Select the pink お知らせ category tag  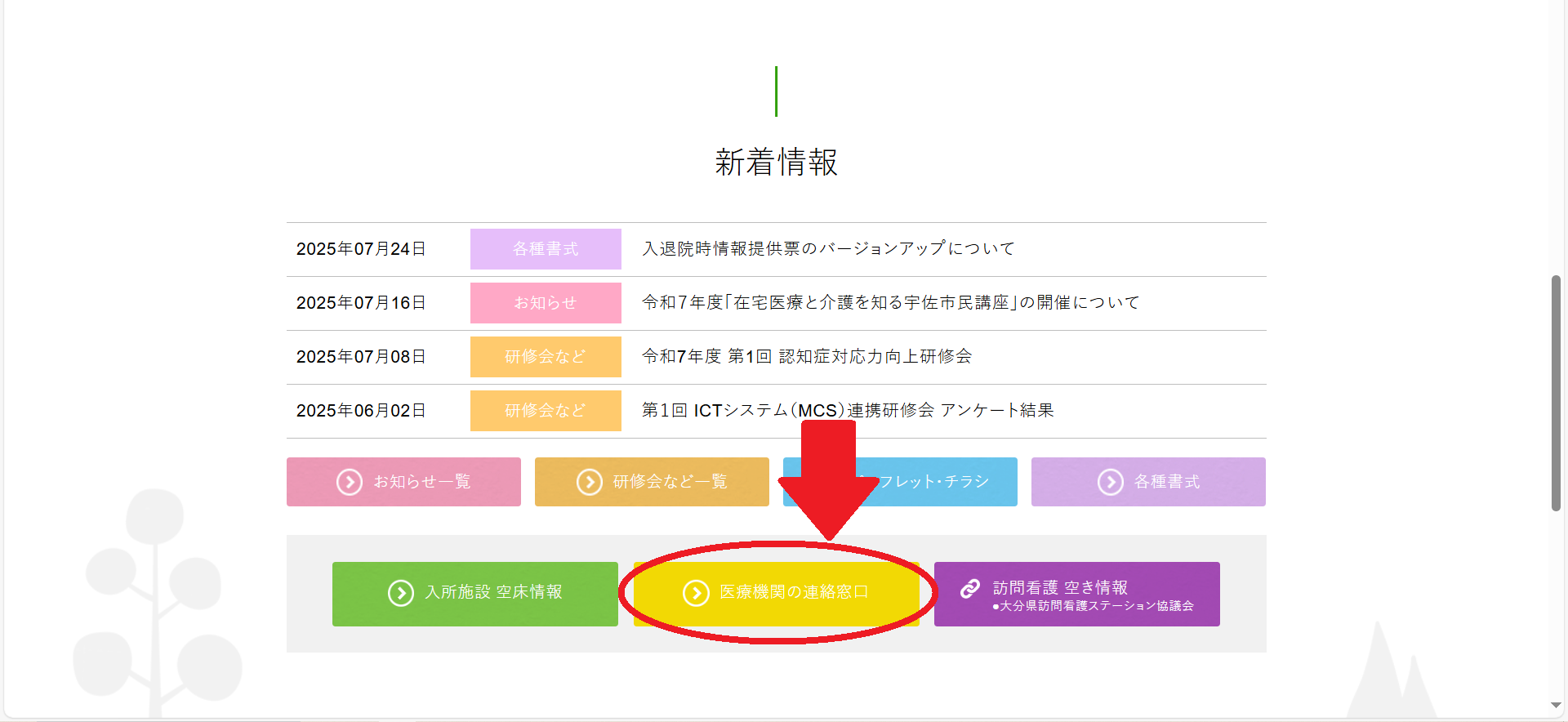(546, 303)
